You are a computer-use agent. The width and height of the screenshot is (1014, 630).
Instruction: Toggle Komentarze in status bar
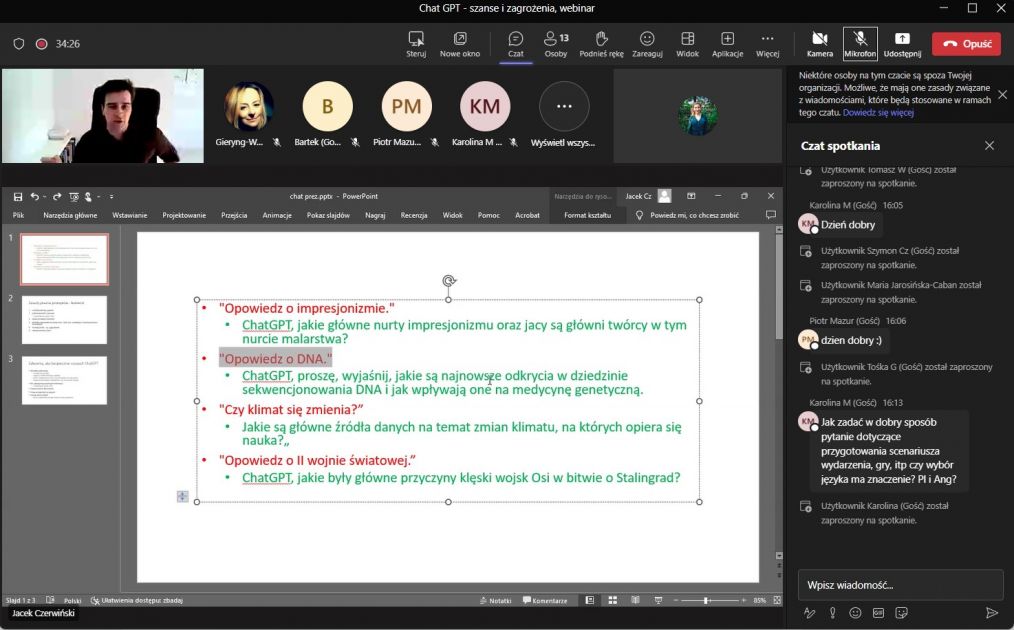545,600
